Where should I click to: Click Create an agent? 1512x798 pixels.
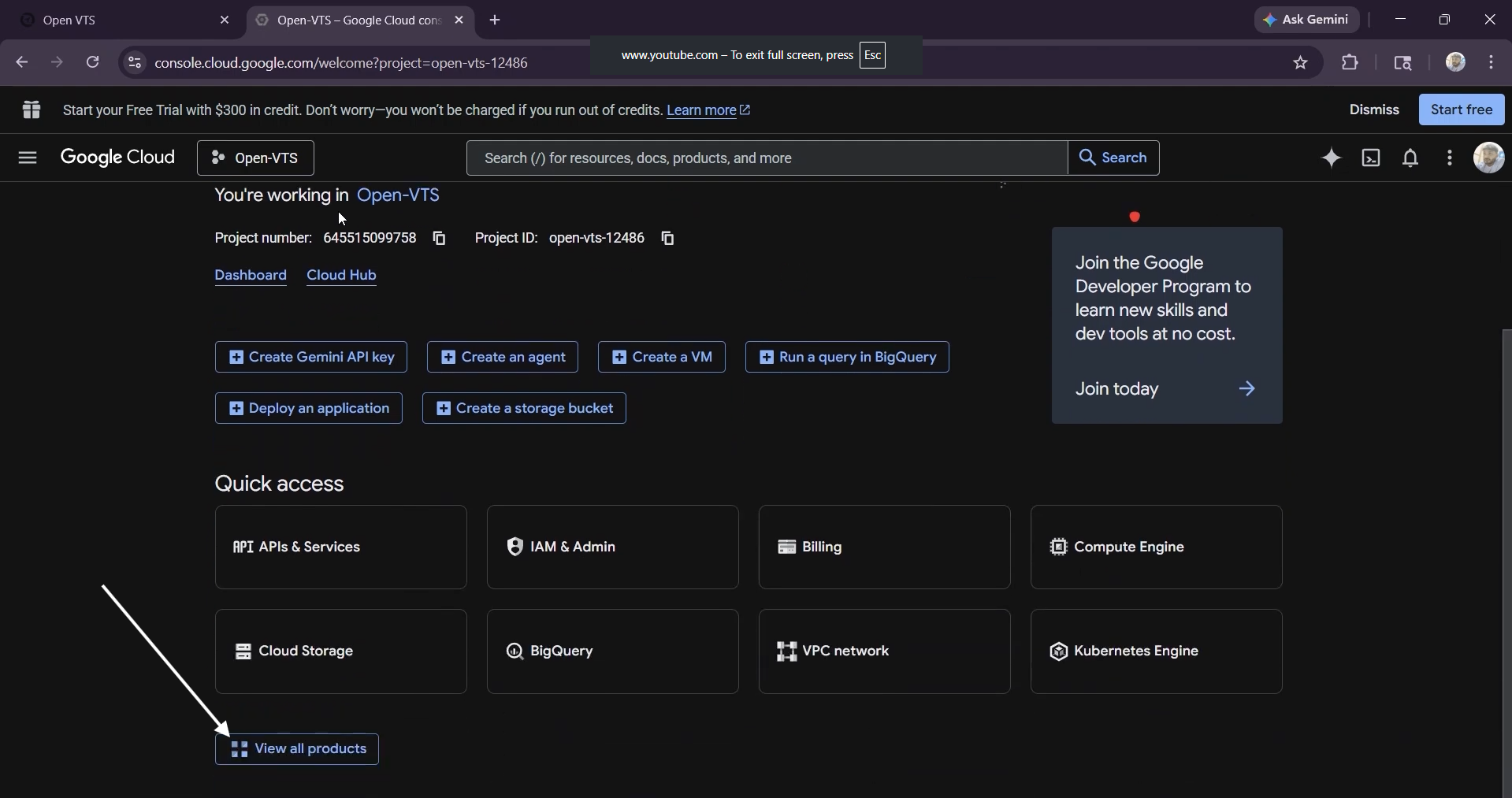pyautogui.click(x=503, y=357)
